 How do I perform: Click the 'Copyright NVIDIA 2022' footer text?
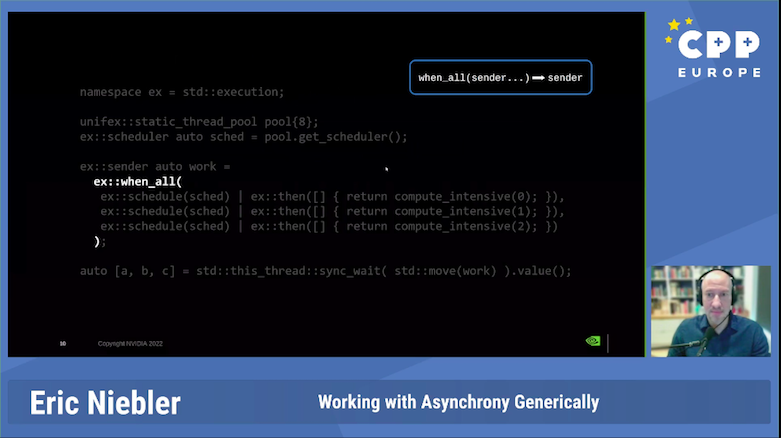coord(130,343)
